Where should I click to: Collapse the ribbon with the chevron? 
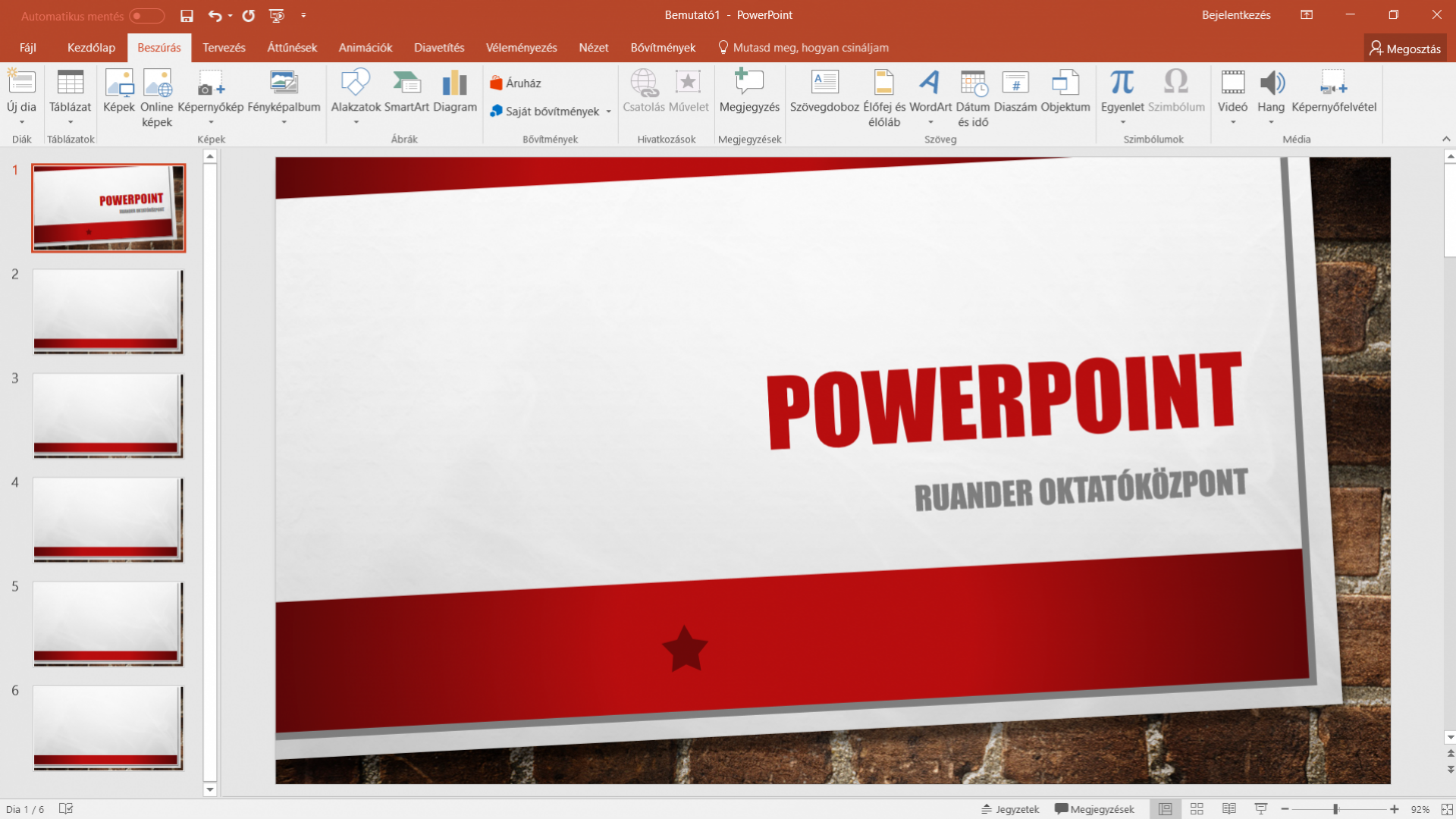[1446, 139]
